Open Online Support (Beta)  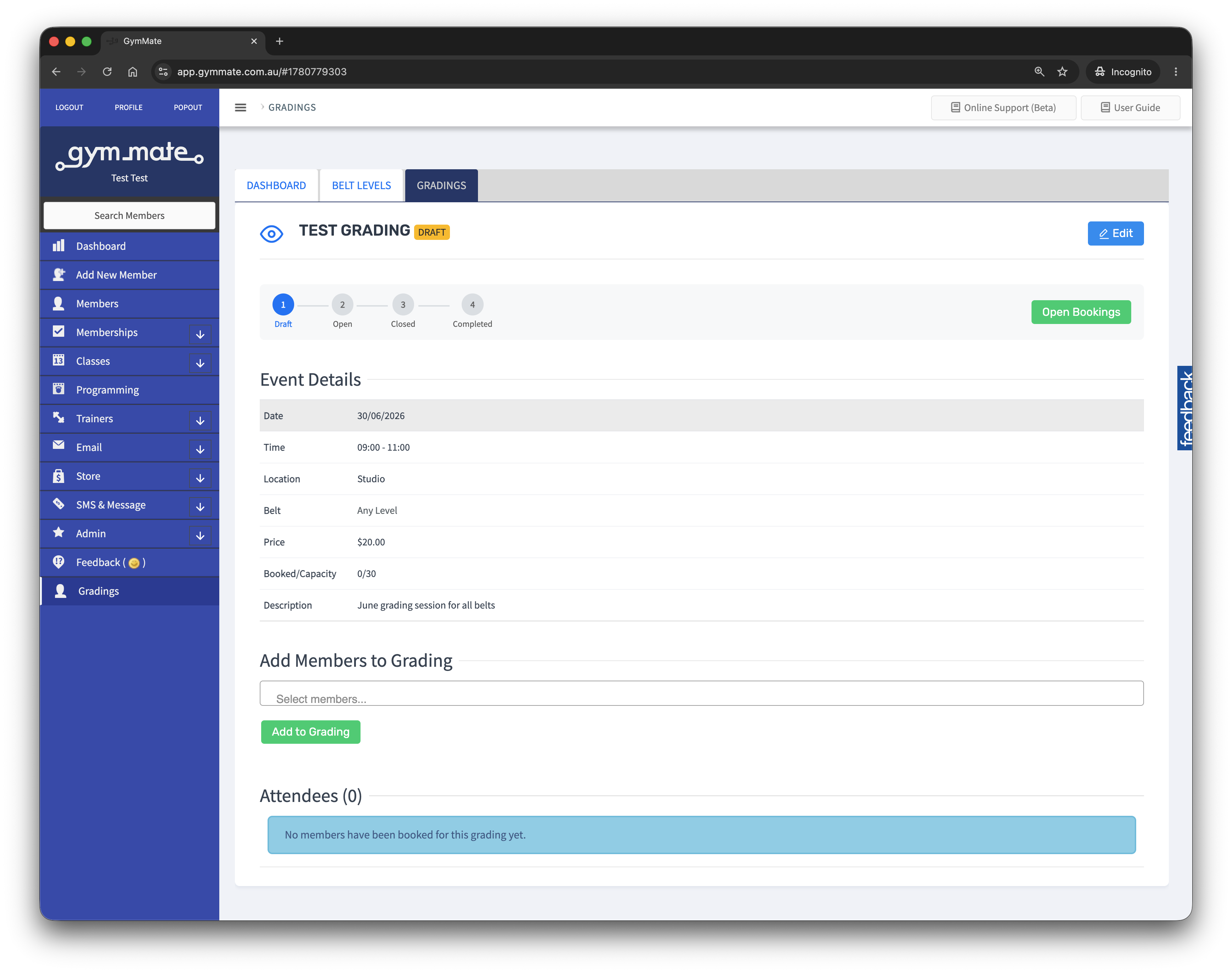[1003, 108]
